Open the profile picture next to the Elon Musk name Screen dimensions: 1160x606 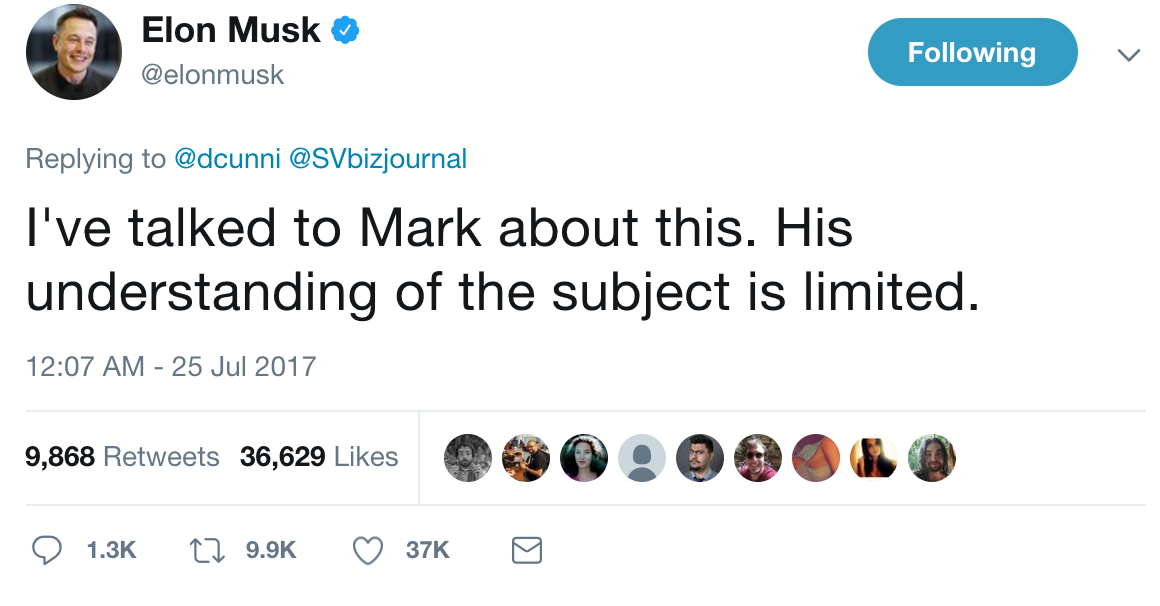73,51
